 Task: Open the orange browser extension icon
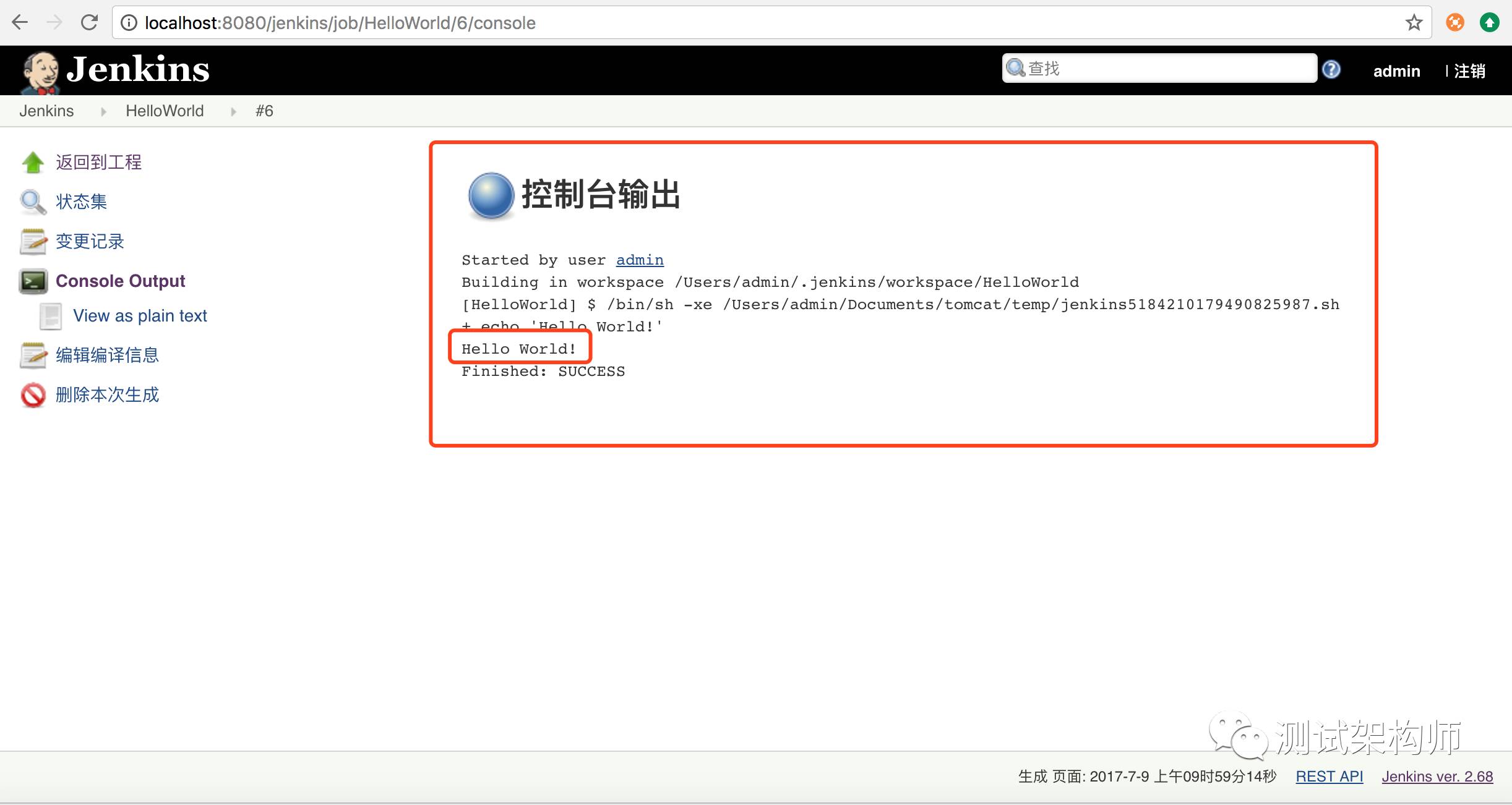click(x=1455, y=23)
